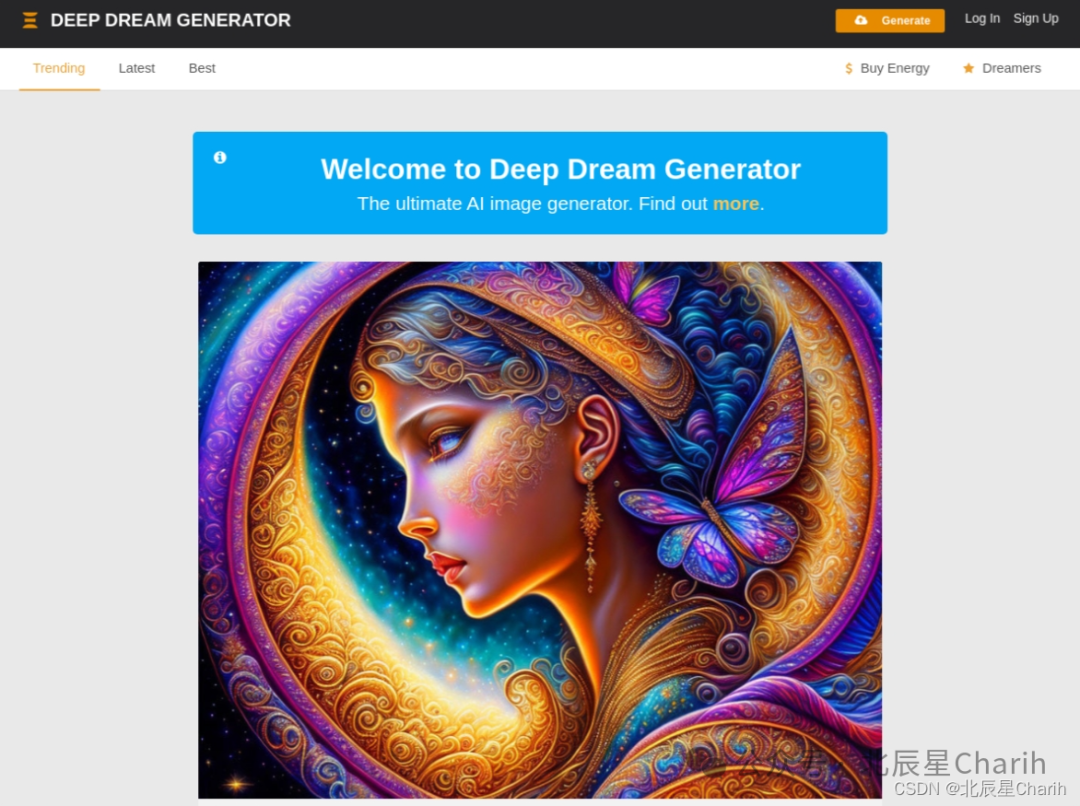This screenshot has height=806, width=1080.
Task: Click the orange Generate button
Action: pos(890,21)
